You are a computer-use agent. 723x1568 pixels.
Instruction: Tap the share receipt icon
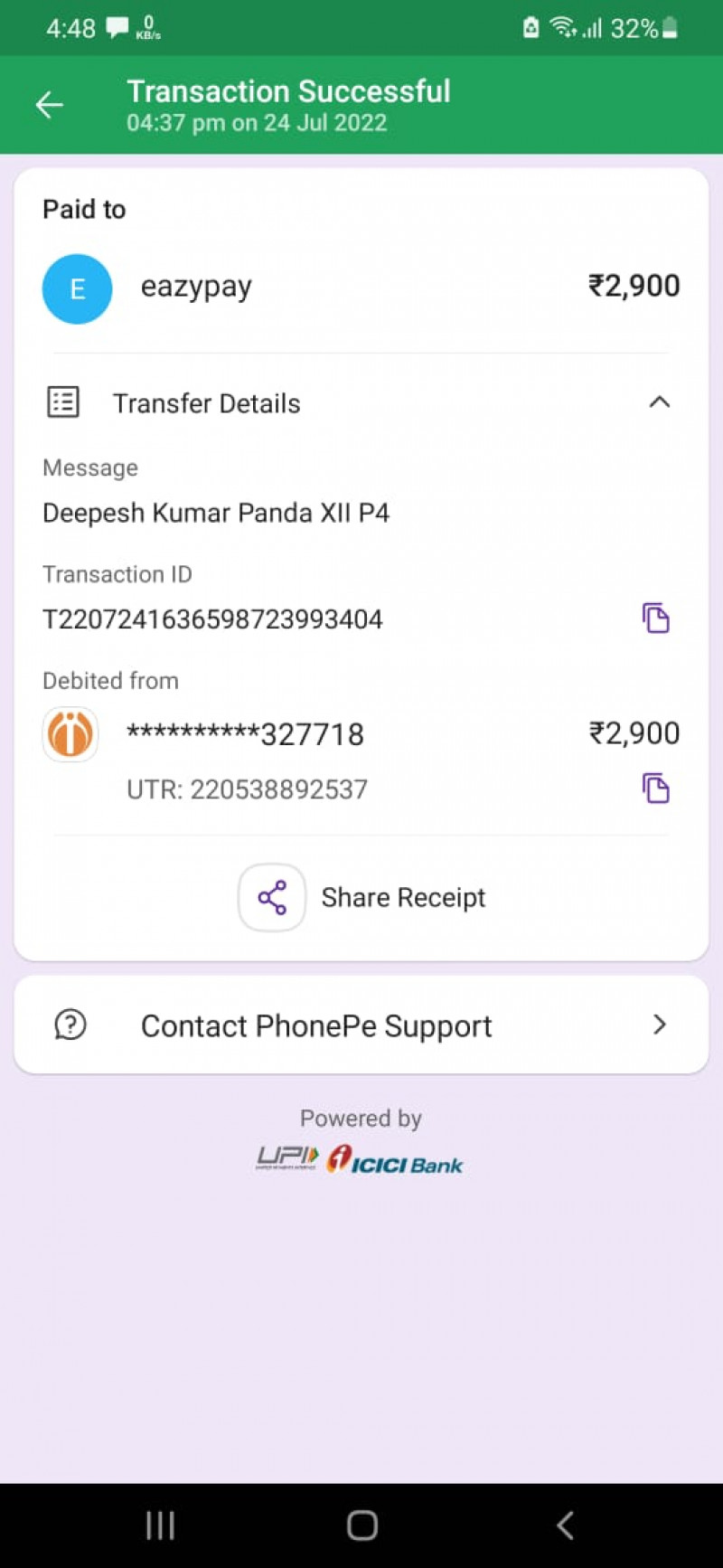coord(272,897)
